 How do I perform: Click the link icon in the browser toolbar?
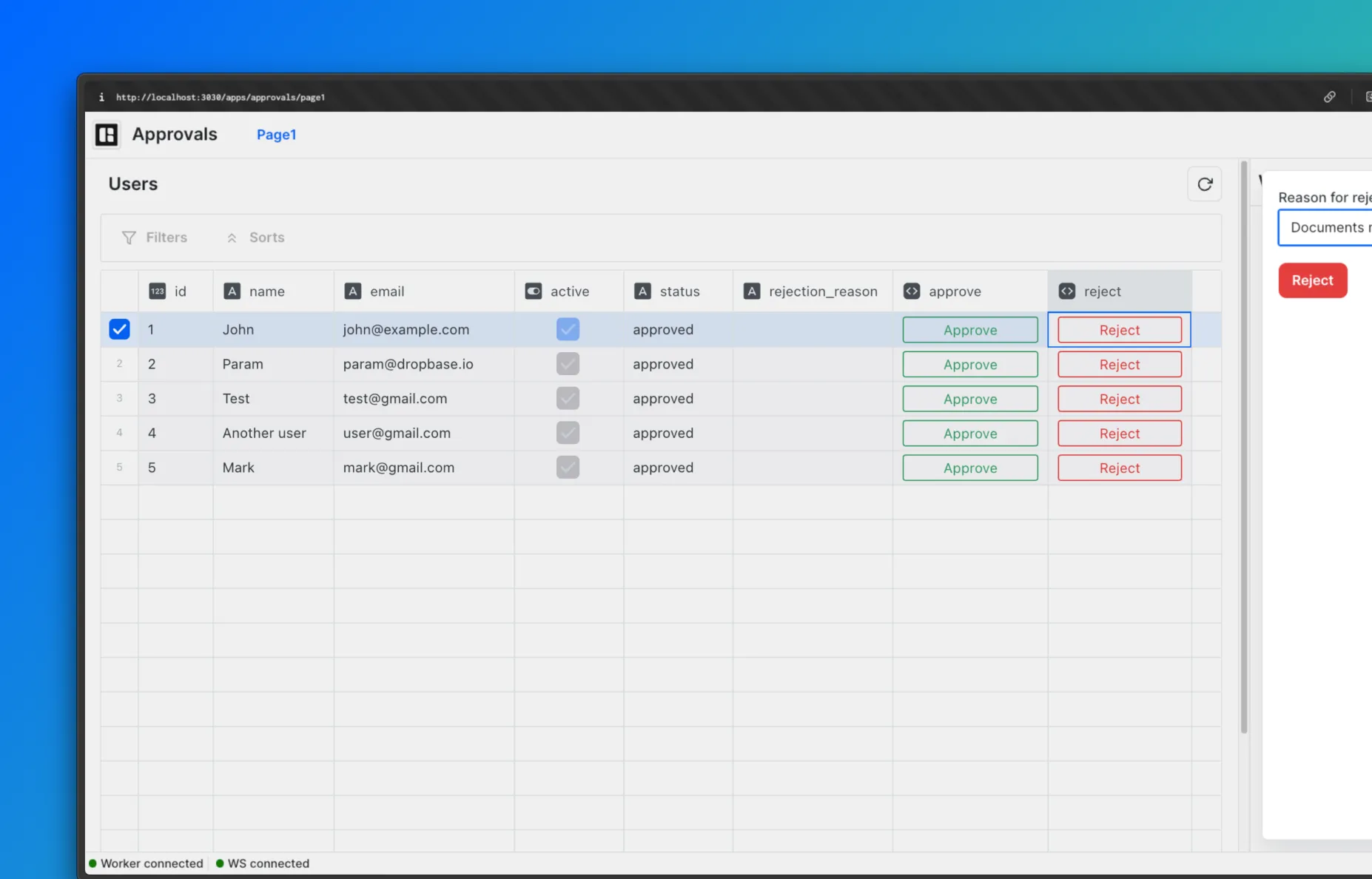pyautogui.click(x=1330, y=97)
